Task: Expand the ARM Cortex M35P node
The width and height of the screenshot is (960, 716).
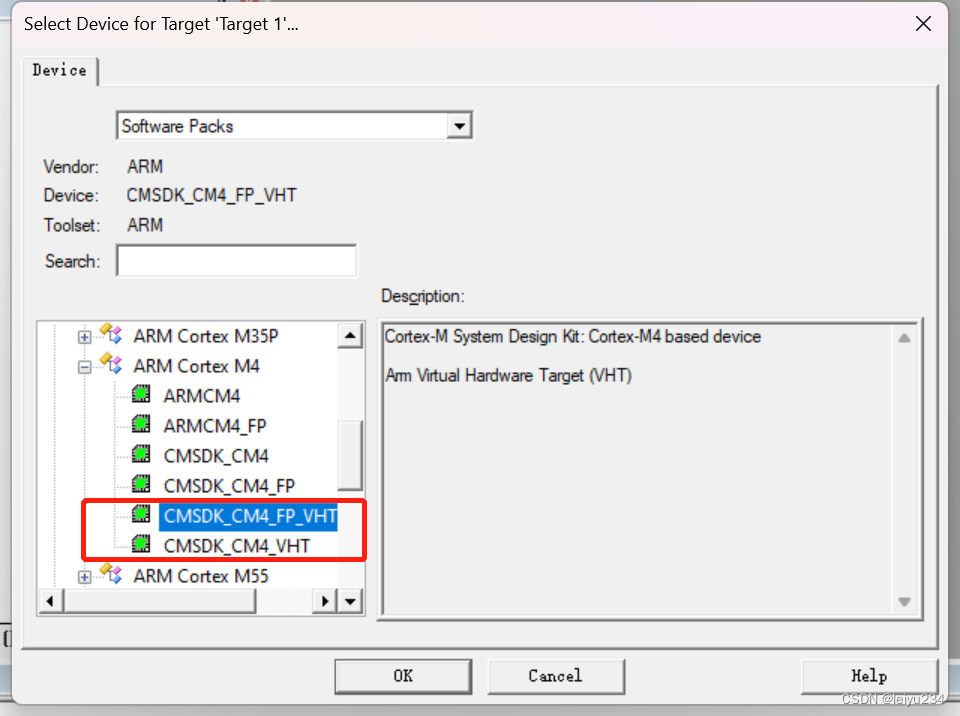Action: [x=84, y=336]
